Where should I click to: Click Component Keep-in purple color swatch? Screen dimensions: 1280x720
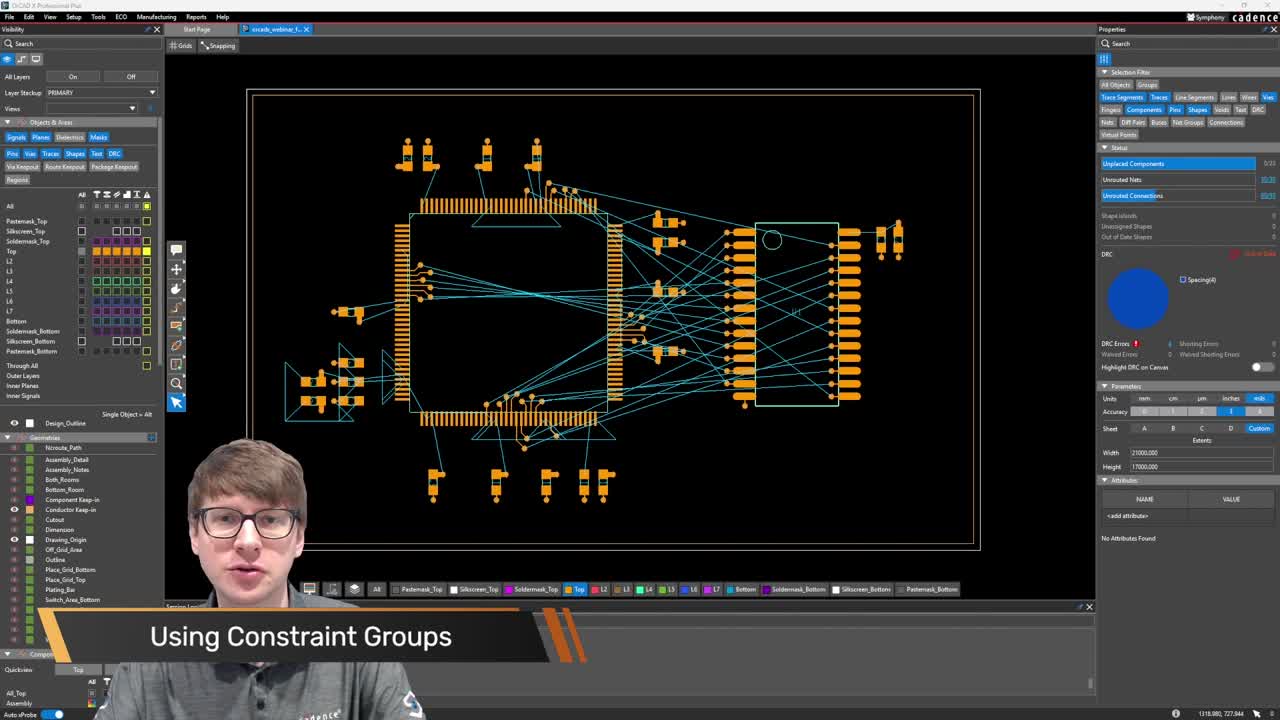(x=30, y=500)
